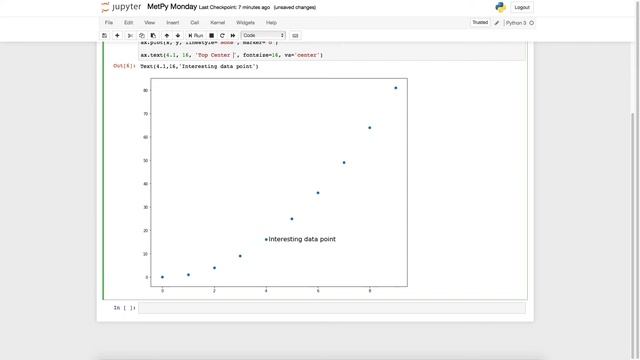Run the current cell
Image resolution: width=640 pixels, height=360 pixels.
pos(196,36)
